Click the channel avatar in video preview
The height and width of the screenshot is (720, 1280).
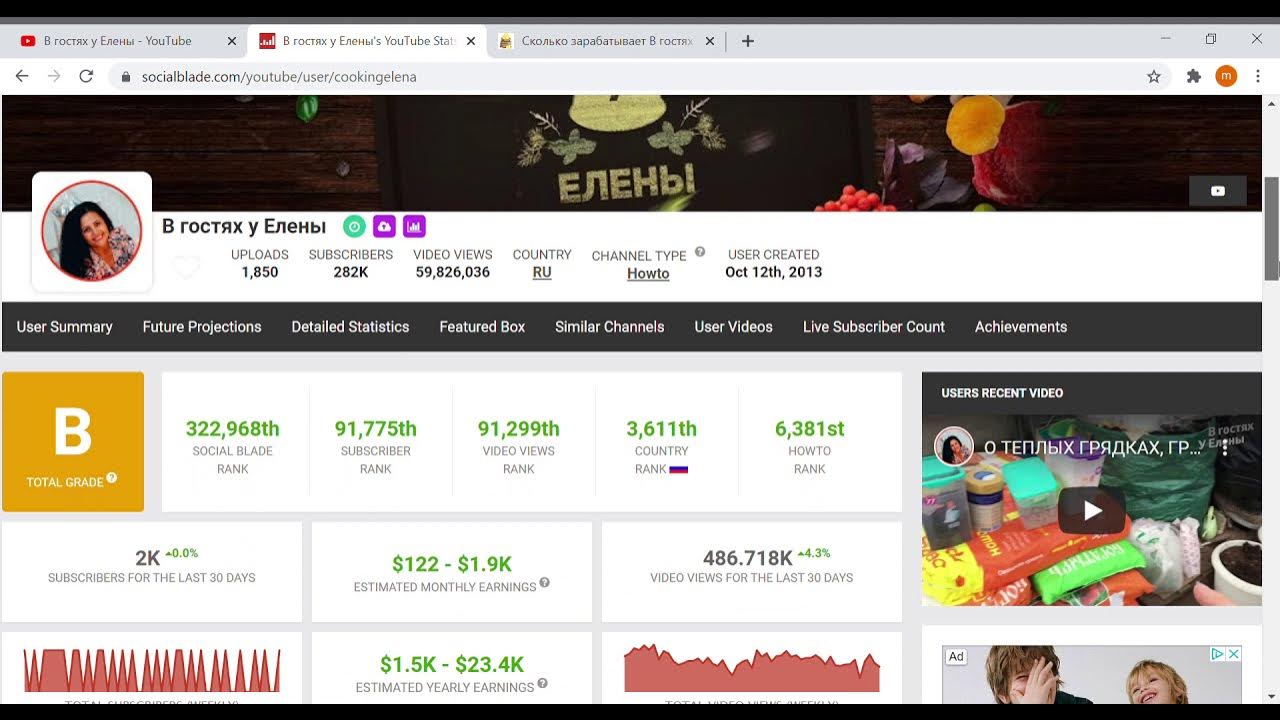954,447
